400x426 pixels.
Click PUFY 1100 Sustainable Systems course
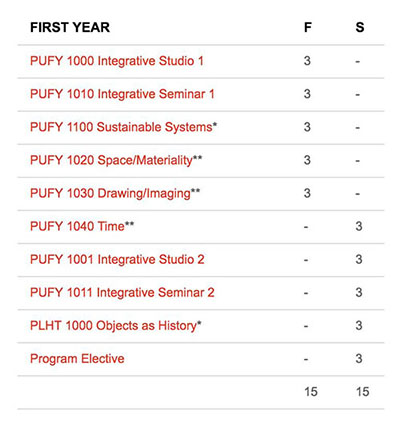tap(123, 127)
